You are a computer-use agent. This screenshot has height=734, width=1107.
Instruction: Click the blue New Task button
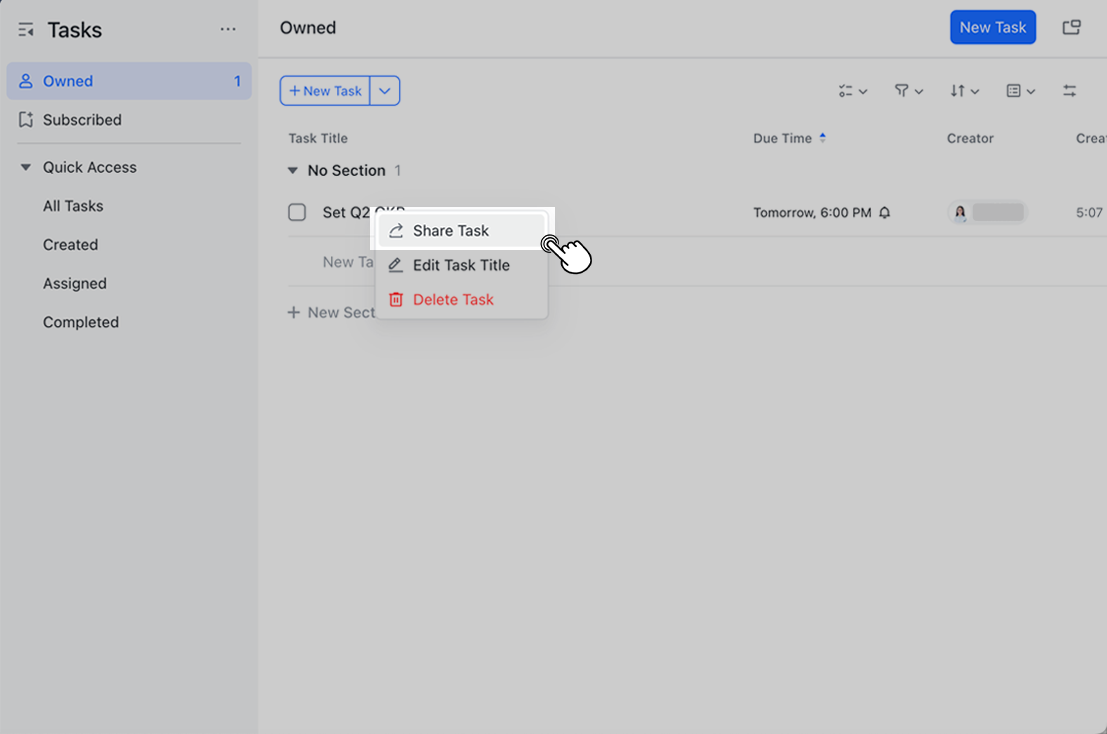pos(993,27)
